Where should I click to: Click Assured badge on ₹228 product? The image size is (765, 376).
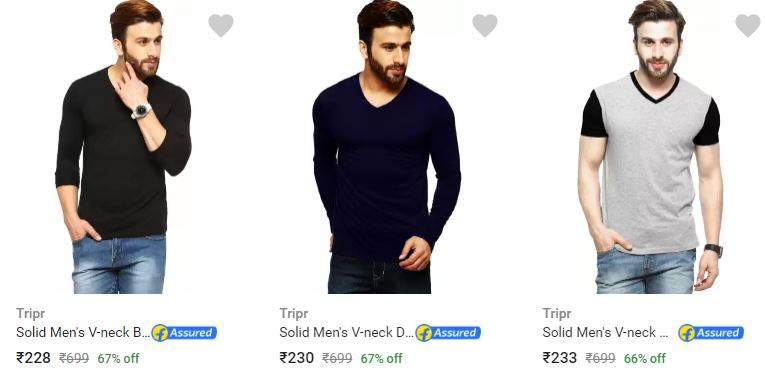[x=184, y=333]
